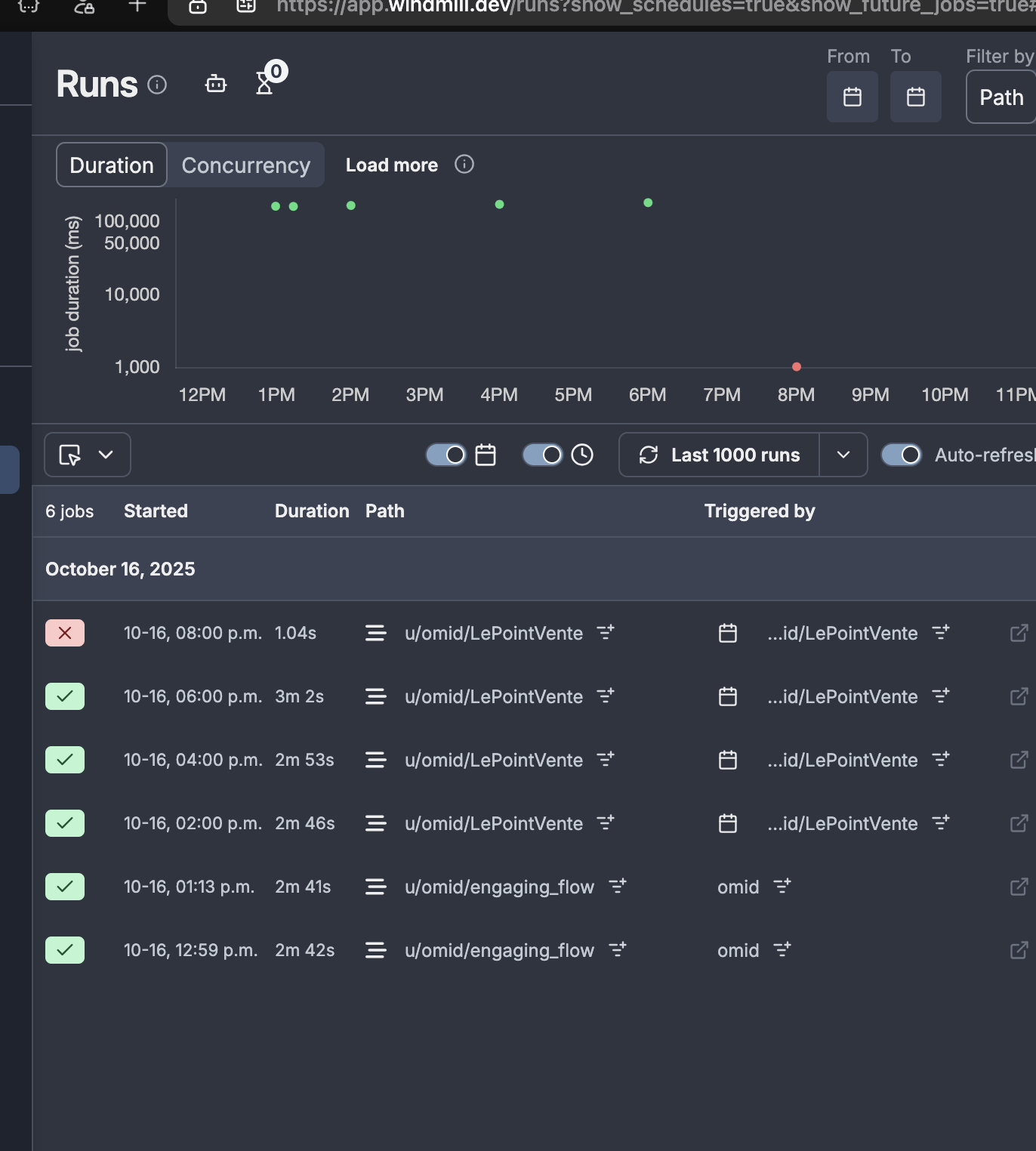Screen dimensions: 1036x1151
Task: Select the Duration tab
Action: click(112, 165)
